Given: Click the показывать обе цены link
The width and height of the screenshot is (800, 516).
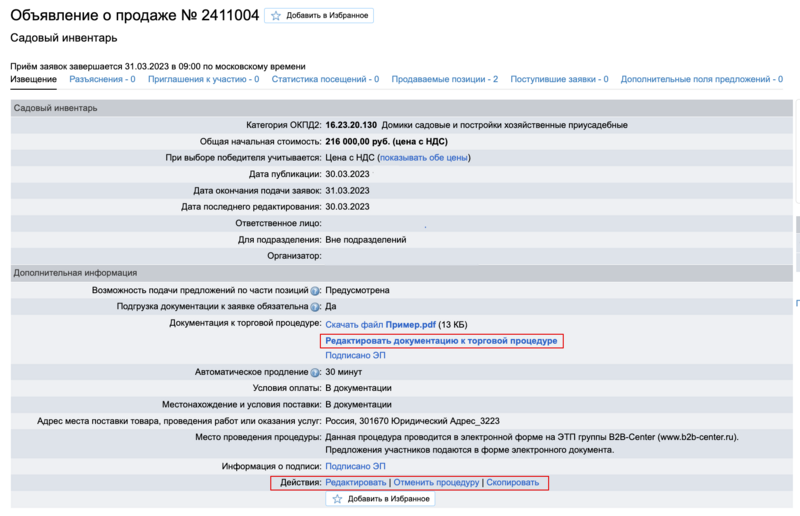Looking at the screenshot, I should [424, 157].
